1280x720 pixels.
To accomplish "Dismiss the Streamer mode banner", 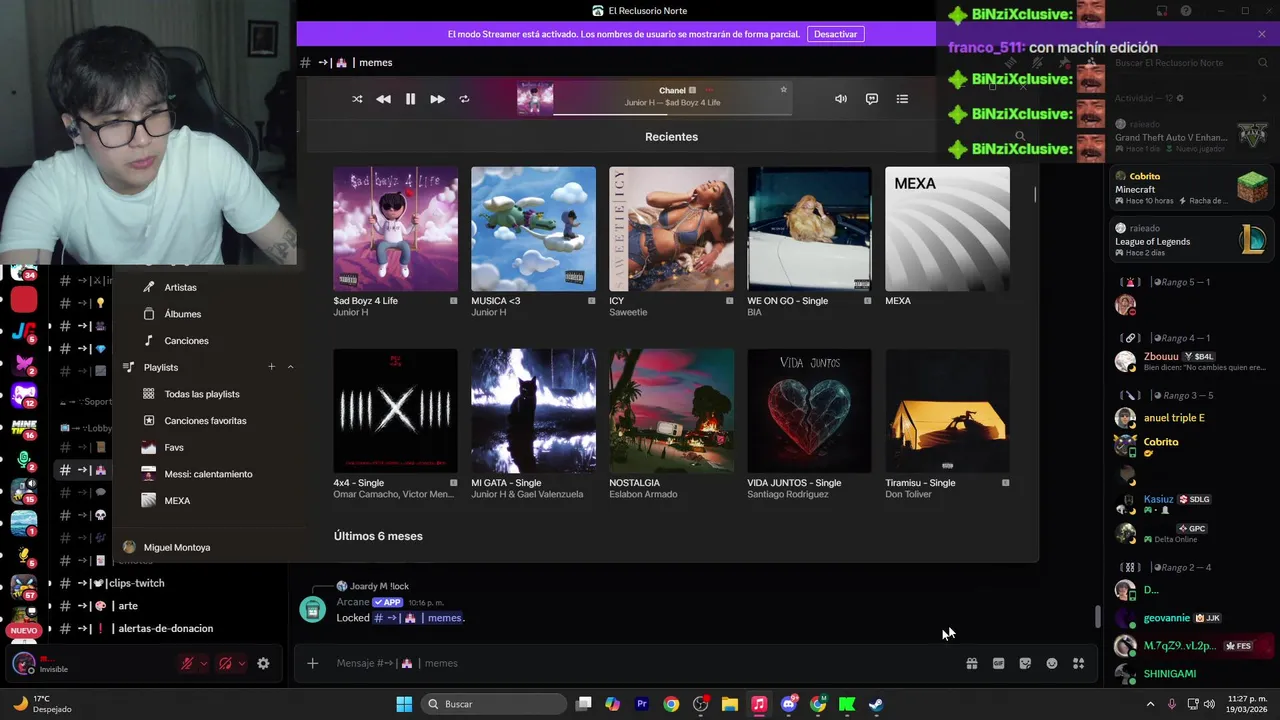I will tap(1262, 34).
